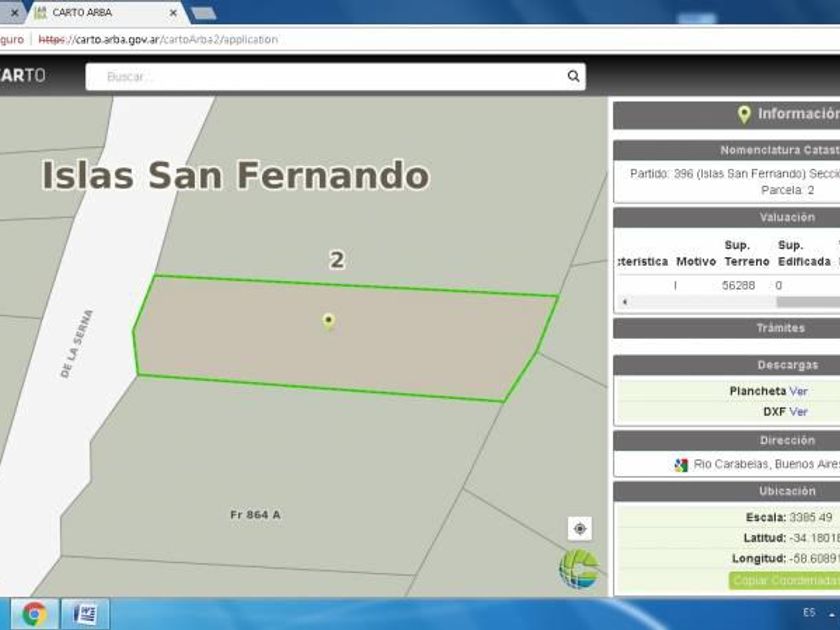This screenshot has height=630, width=840.
Task: View the Plancheta download link
Action: [798, 391]
